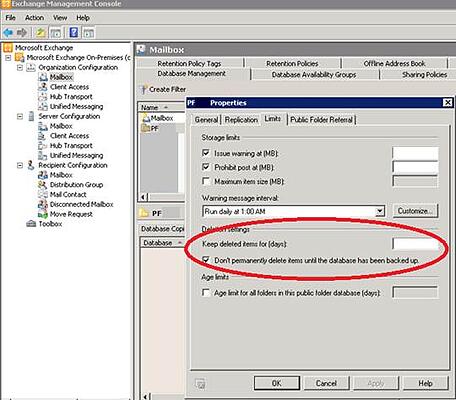
Task: Select the Mailbox database row in list
Action: pos(162,118)
